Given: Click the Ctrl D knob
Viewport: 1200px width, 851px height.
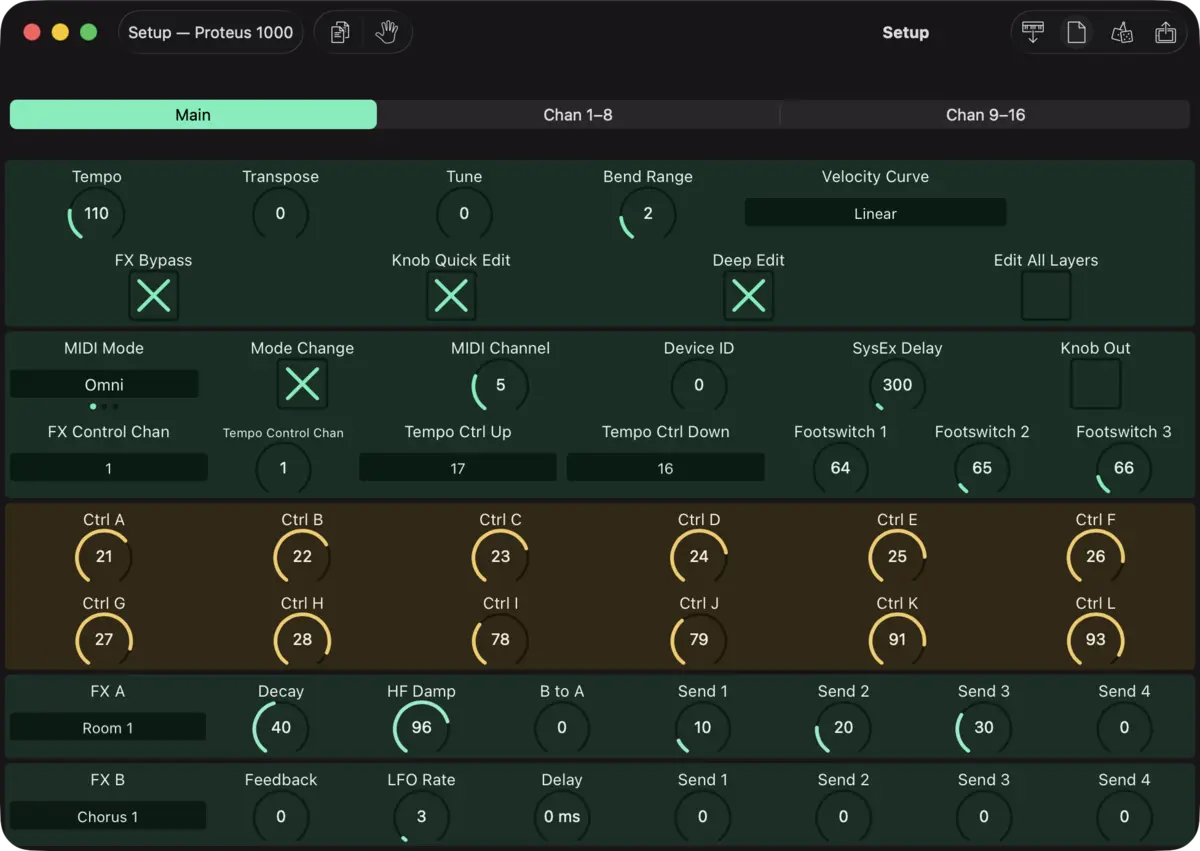Looking at the screenshot, I should point(699,556).
